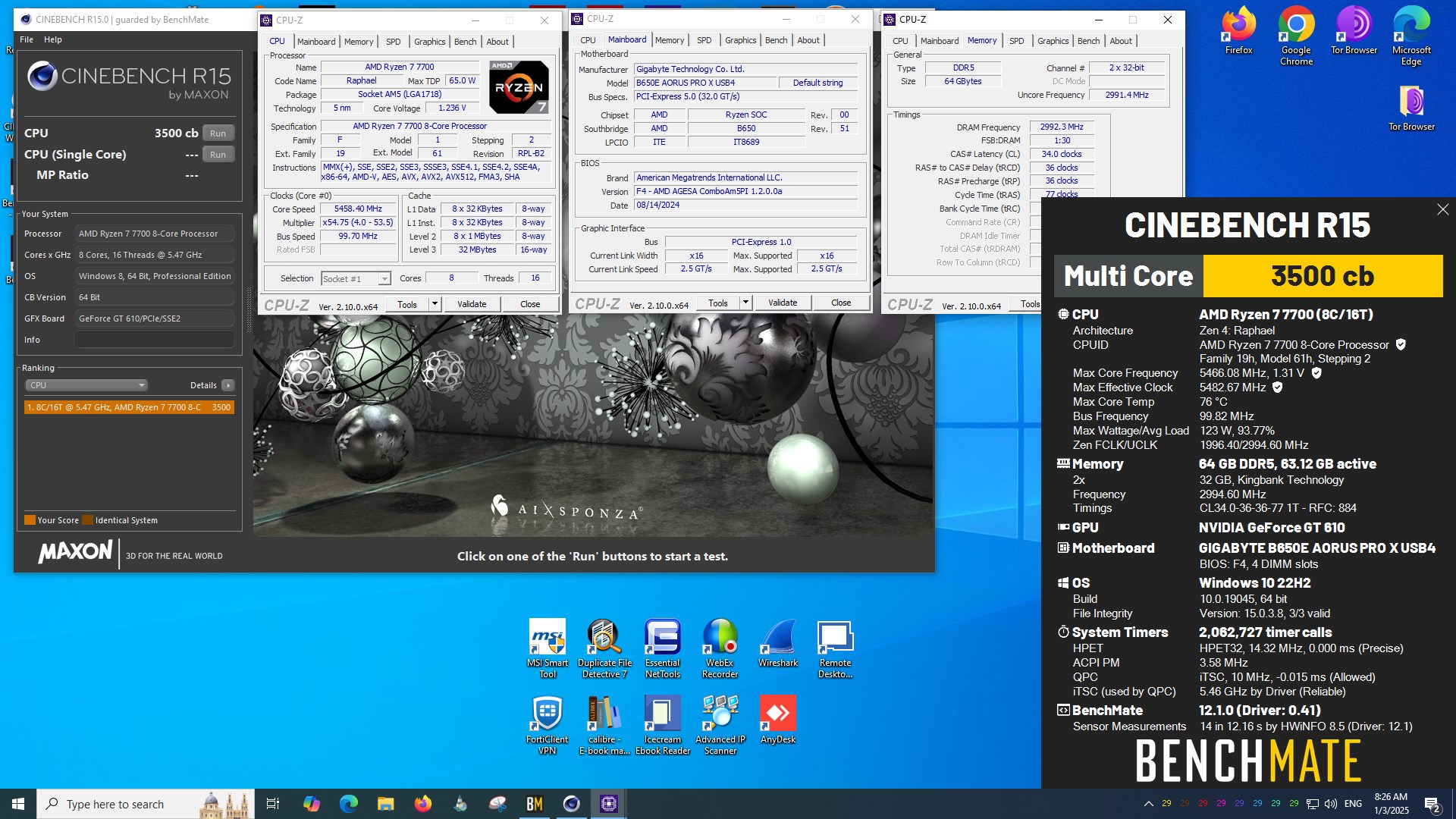Open the CPU ranking dropdown in Cinebench
This screenshot has height=819, width=1456.
(x=86, y=385)
